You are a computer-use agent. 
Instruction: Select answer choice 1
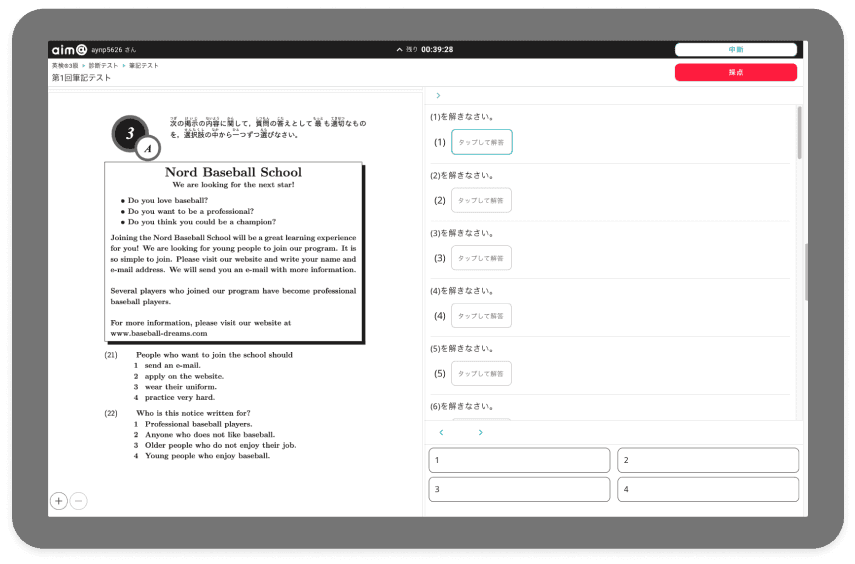coord(518,460)
